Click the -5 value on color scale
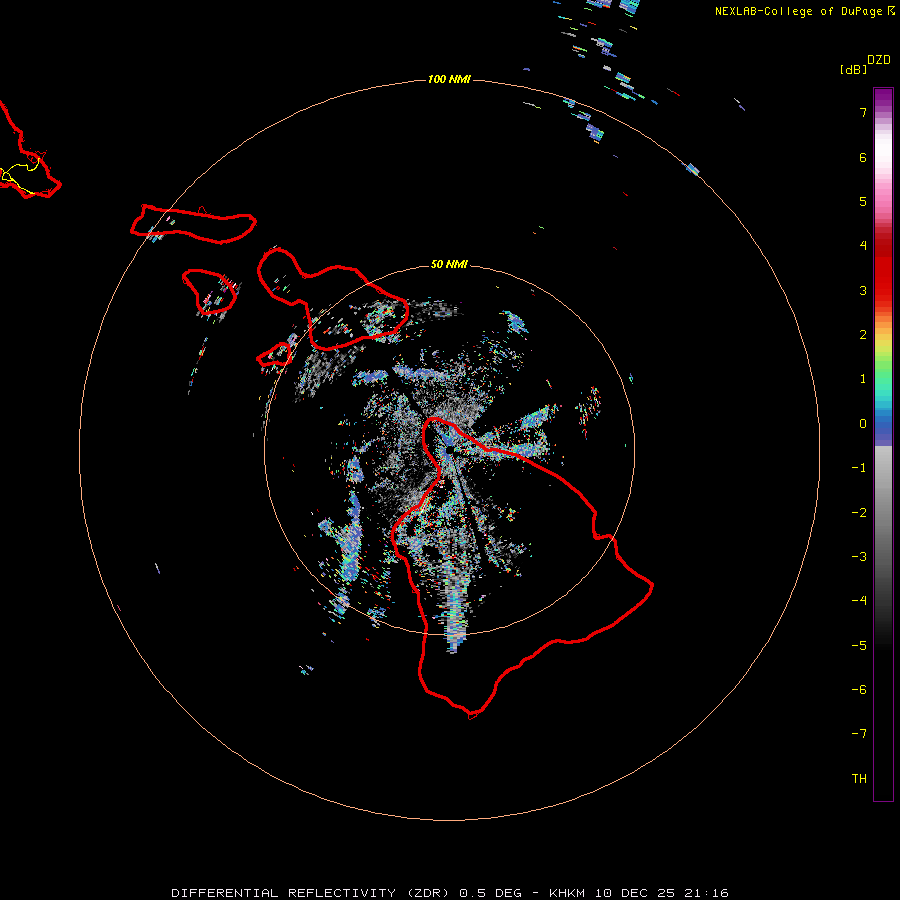Screen dimensions: 900x900 pyautogui.click(x=859, y=645)
